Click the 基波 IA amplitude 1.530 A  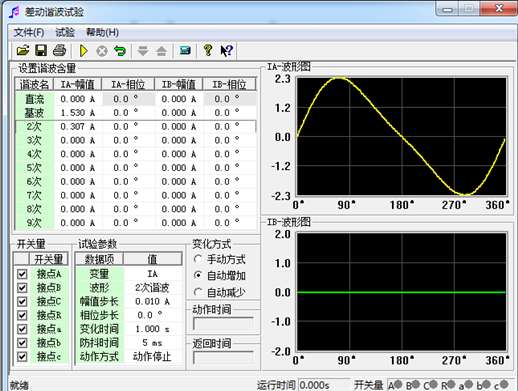tap(78, 113)
